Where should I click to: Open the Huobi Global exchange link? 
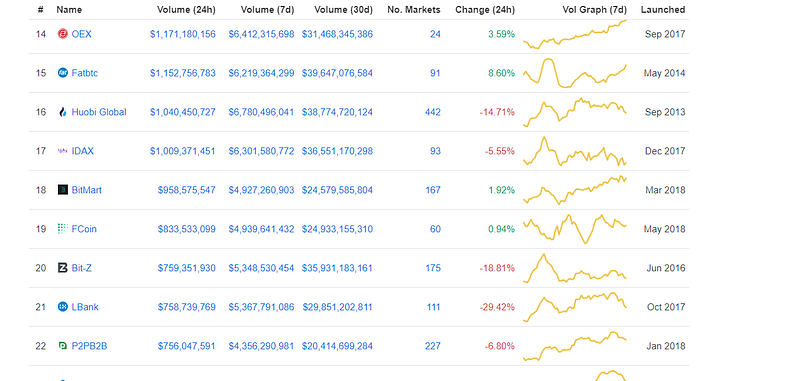[99, 112]
